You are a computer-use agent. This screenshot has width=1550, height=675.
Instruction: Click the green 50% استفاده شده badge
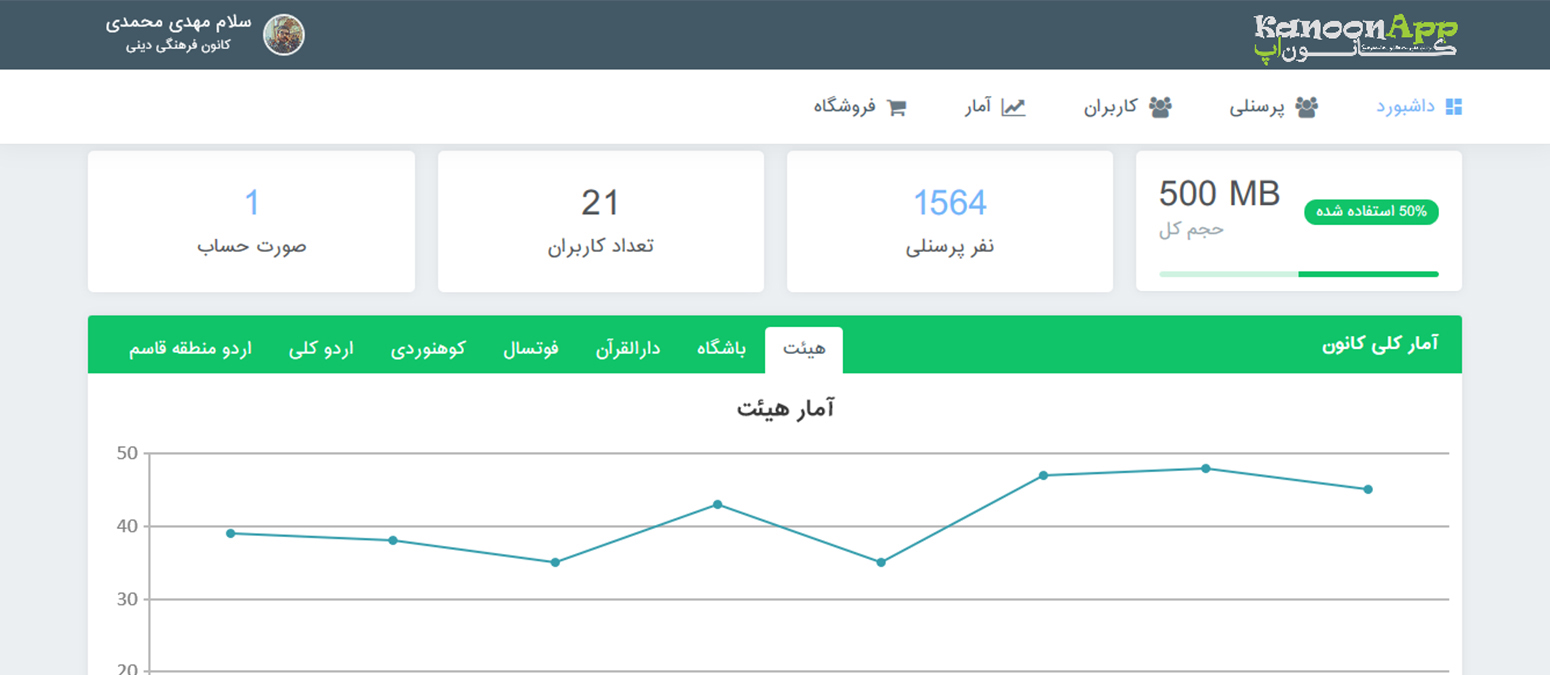tap(1371, 212)
